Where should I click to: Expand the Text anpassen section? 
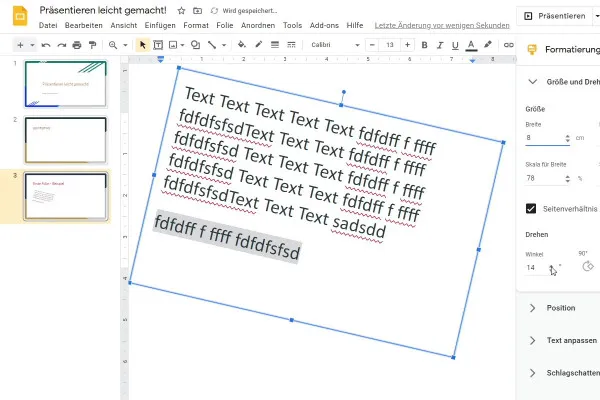point(532,340)
